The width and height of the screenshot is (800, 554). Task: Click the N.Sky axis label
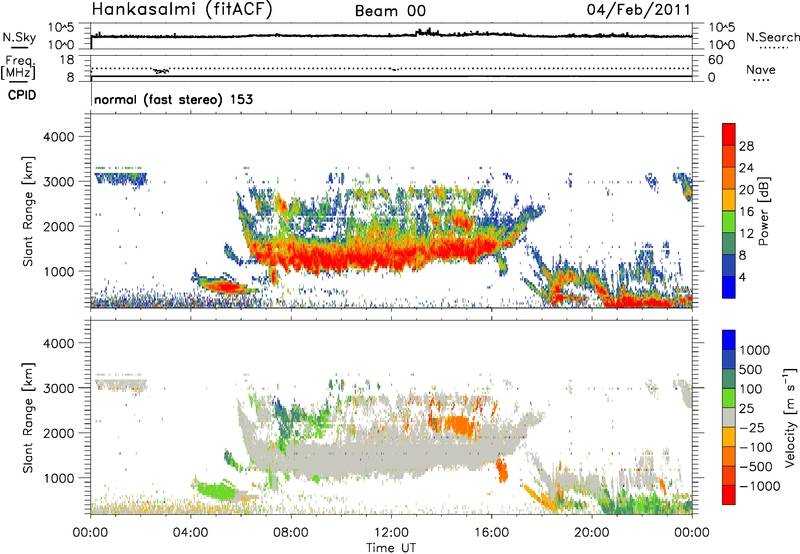coord(19,37)
